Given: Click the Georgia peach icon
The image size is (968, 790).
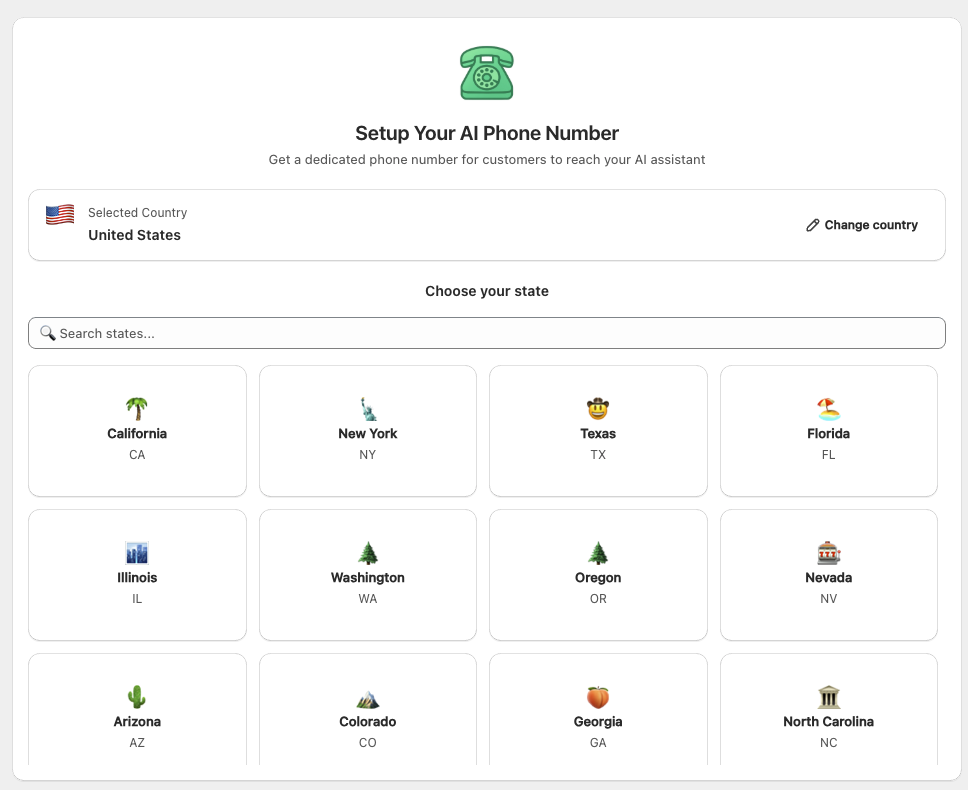Looking at the screenshot, I should [598, 696].
